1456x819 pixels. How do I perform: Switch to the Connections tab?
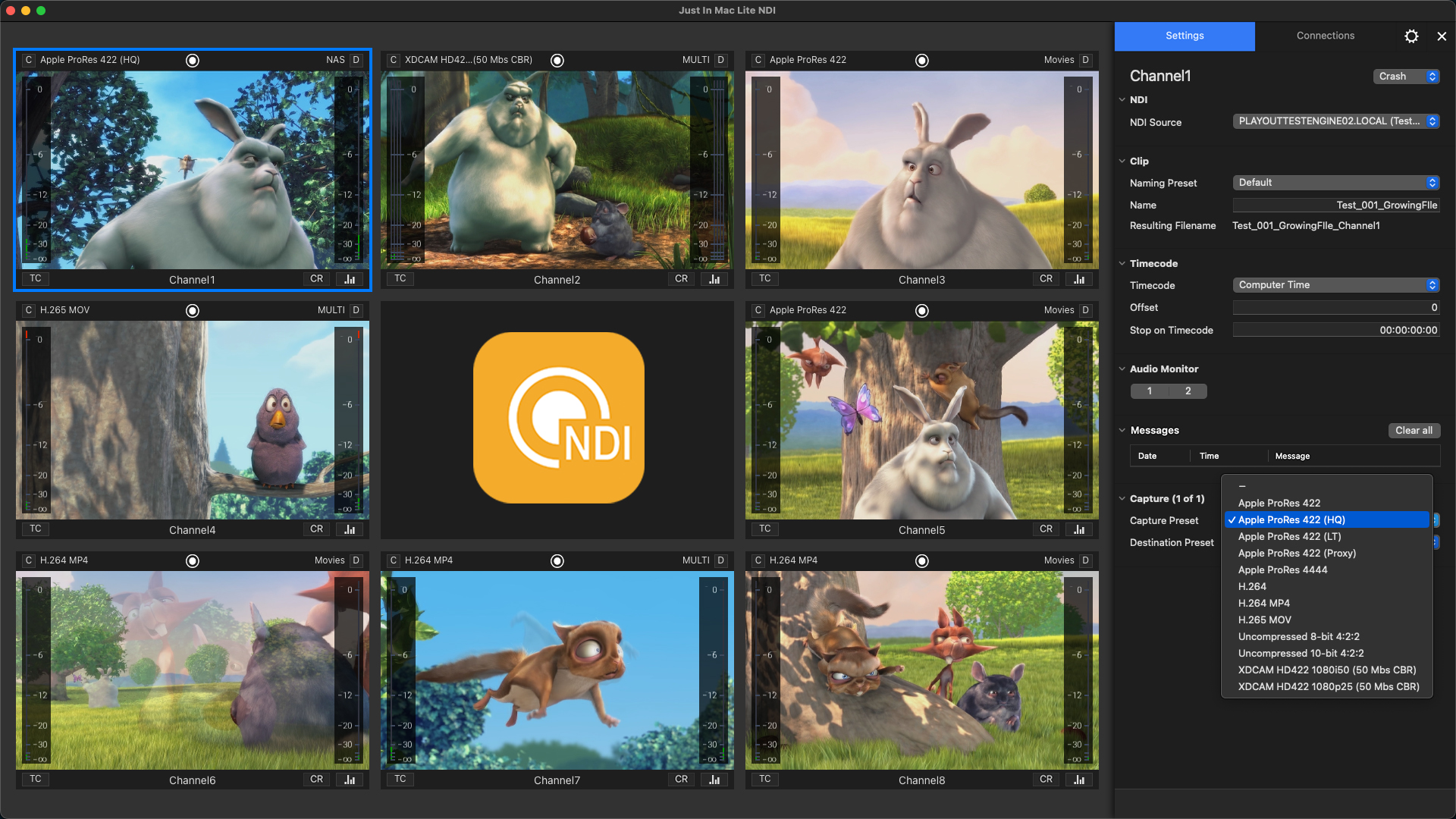[x=1325, y=36]
